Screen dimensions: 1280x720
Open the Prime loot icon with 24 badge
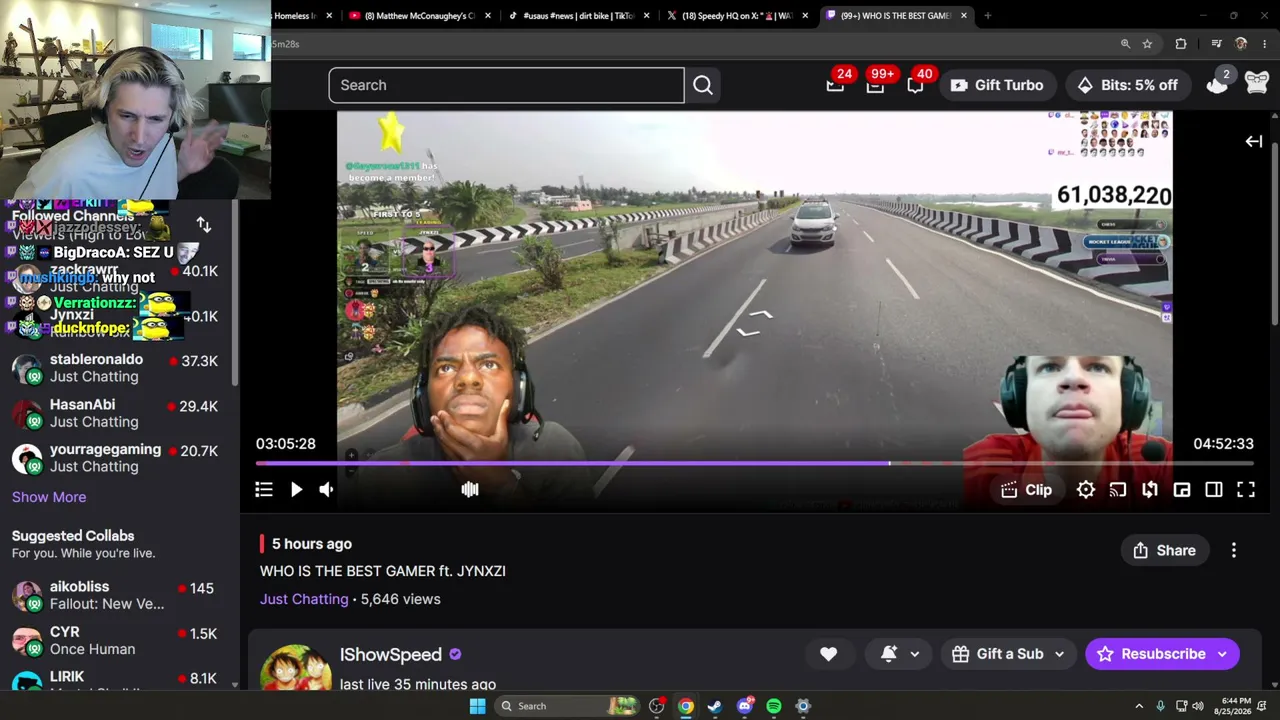click(x=836, y=85)
